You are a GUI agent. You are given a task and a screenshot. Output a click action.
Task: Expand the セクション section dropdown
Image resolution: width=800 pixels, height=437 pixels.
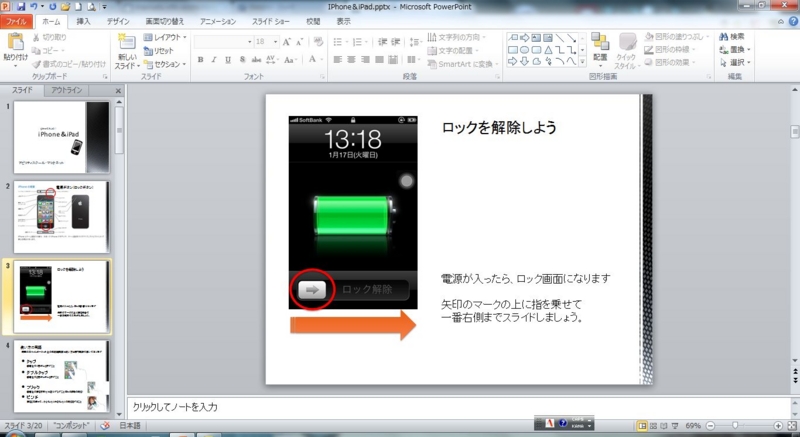(165, 64)
